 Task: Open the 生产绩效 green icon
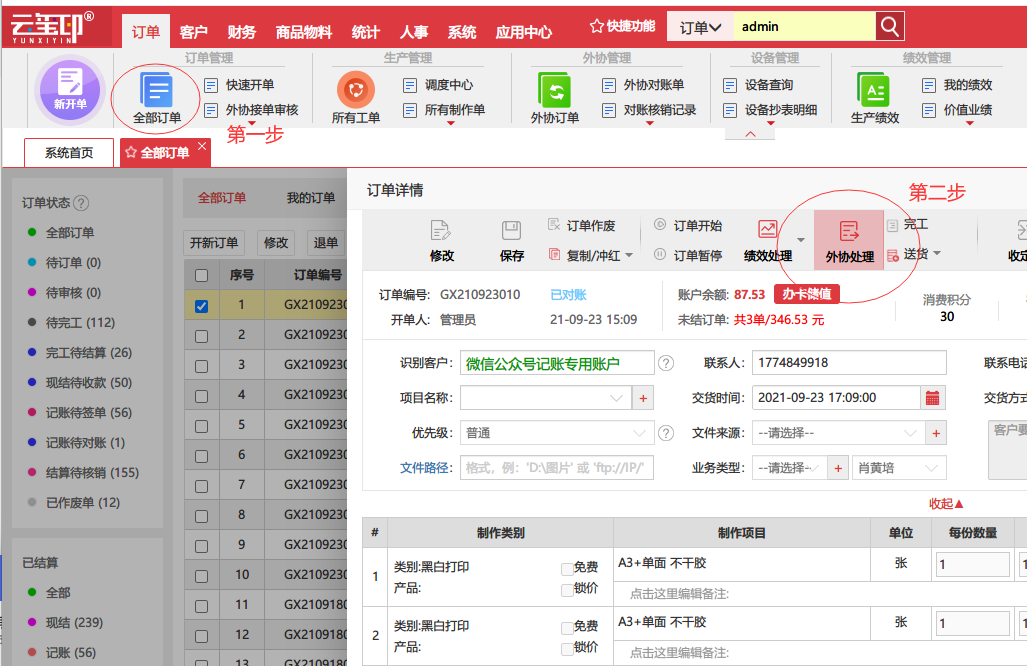[874, 90]
